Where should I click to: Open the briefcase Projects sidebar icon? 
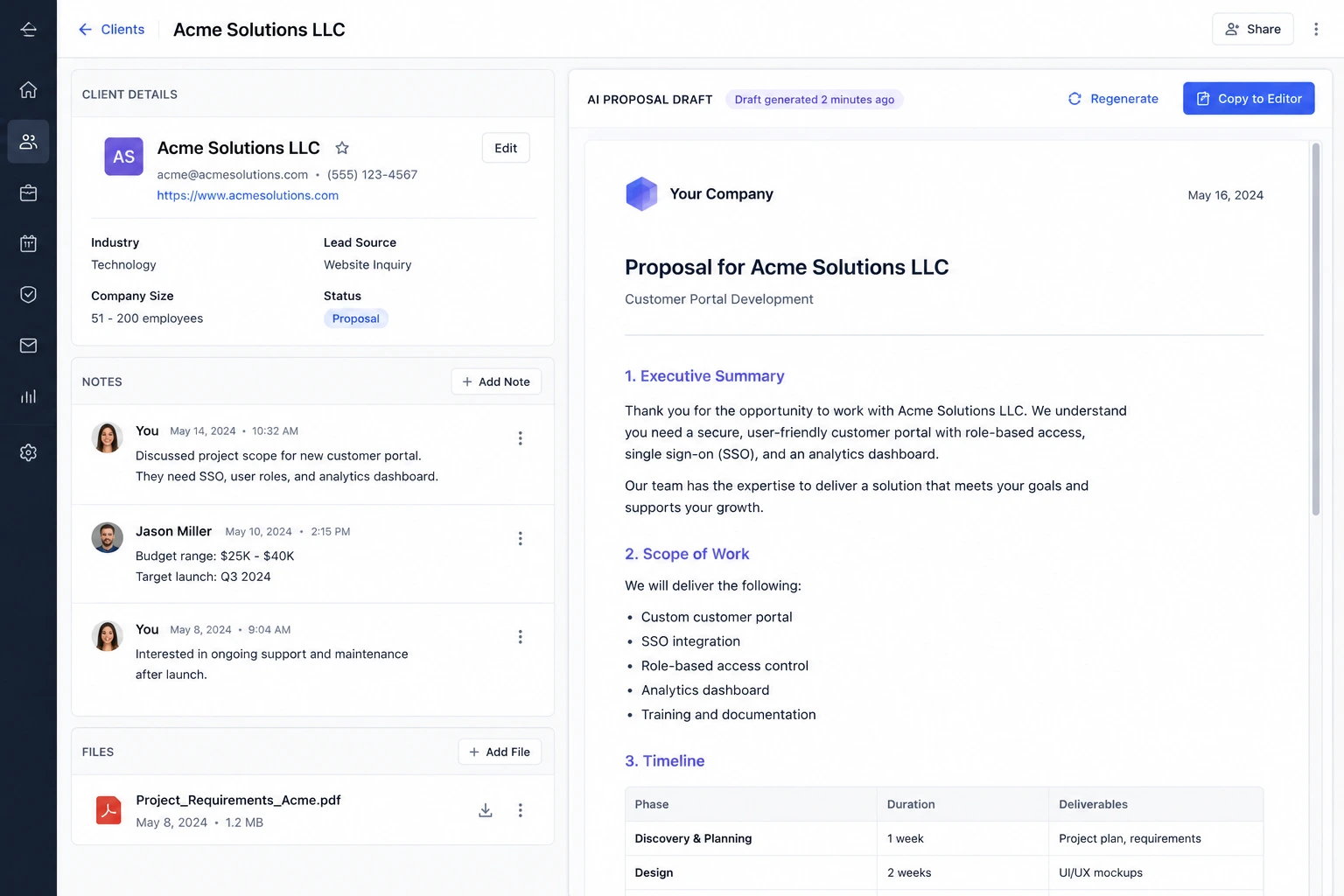28,192
